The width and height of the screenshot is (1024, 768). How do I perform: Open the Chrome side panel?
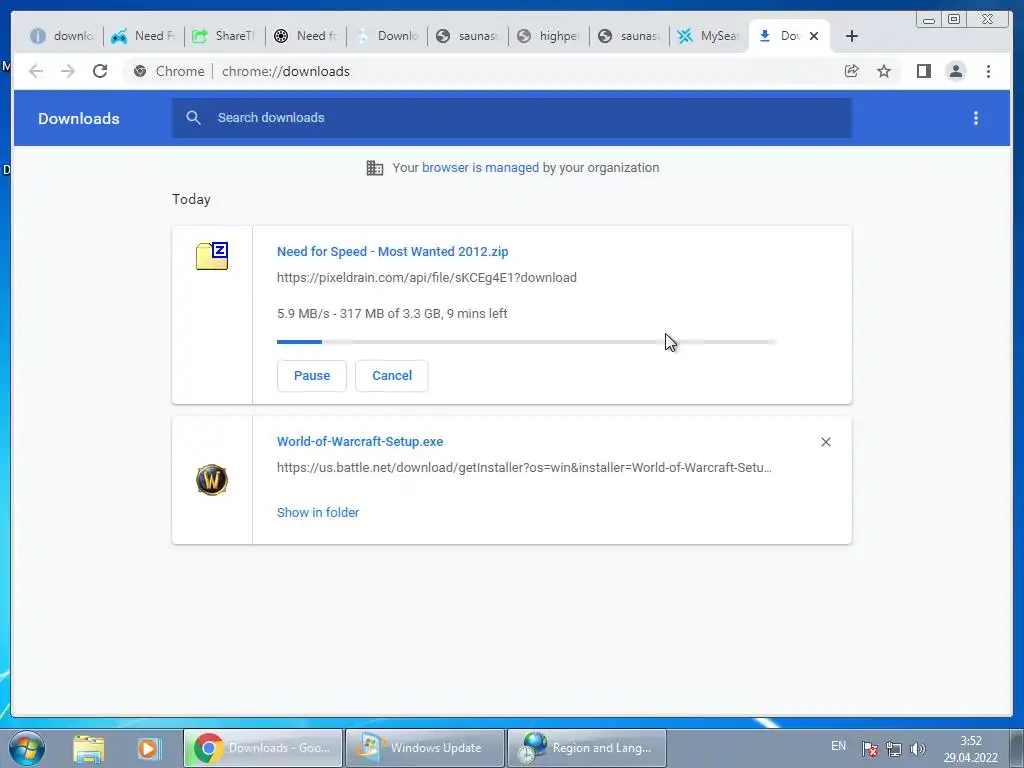click(x=923, y=71)
